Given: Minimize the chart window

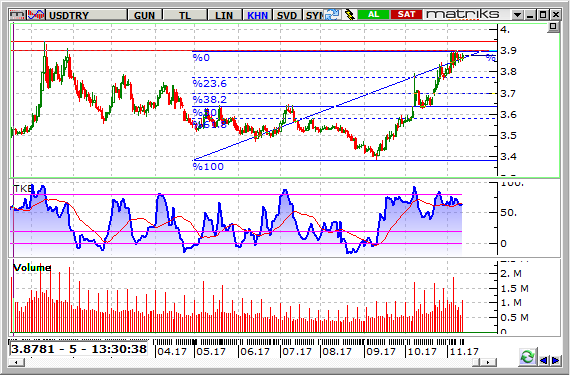Looking at the screenshot, I should (530, 15).
